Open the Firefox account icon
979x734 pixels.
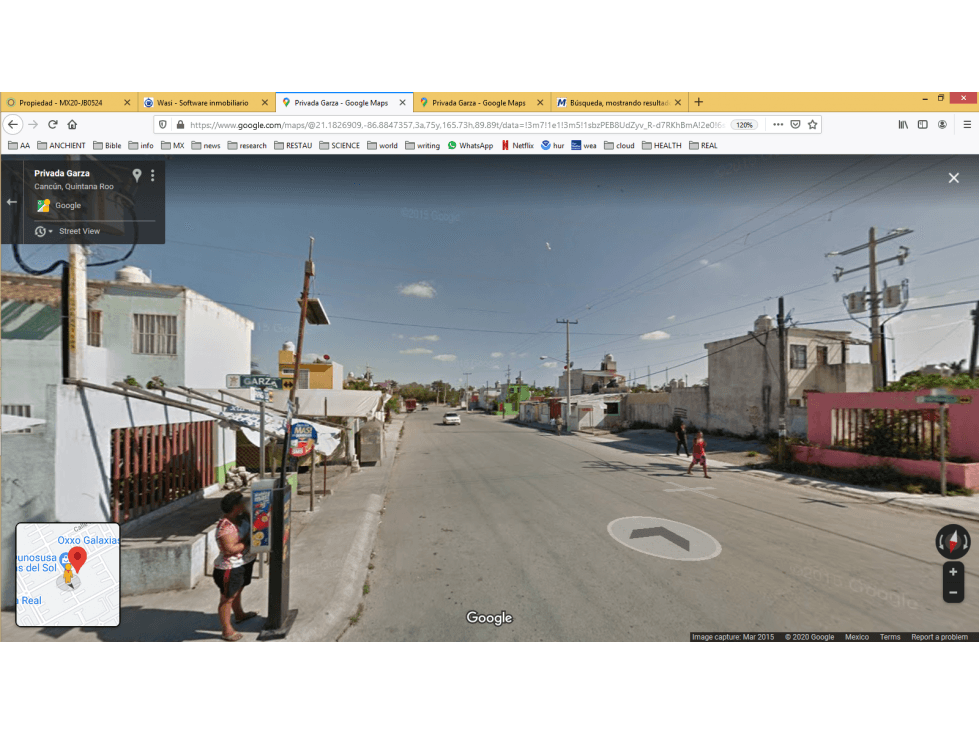coord(942,125)
